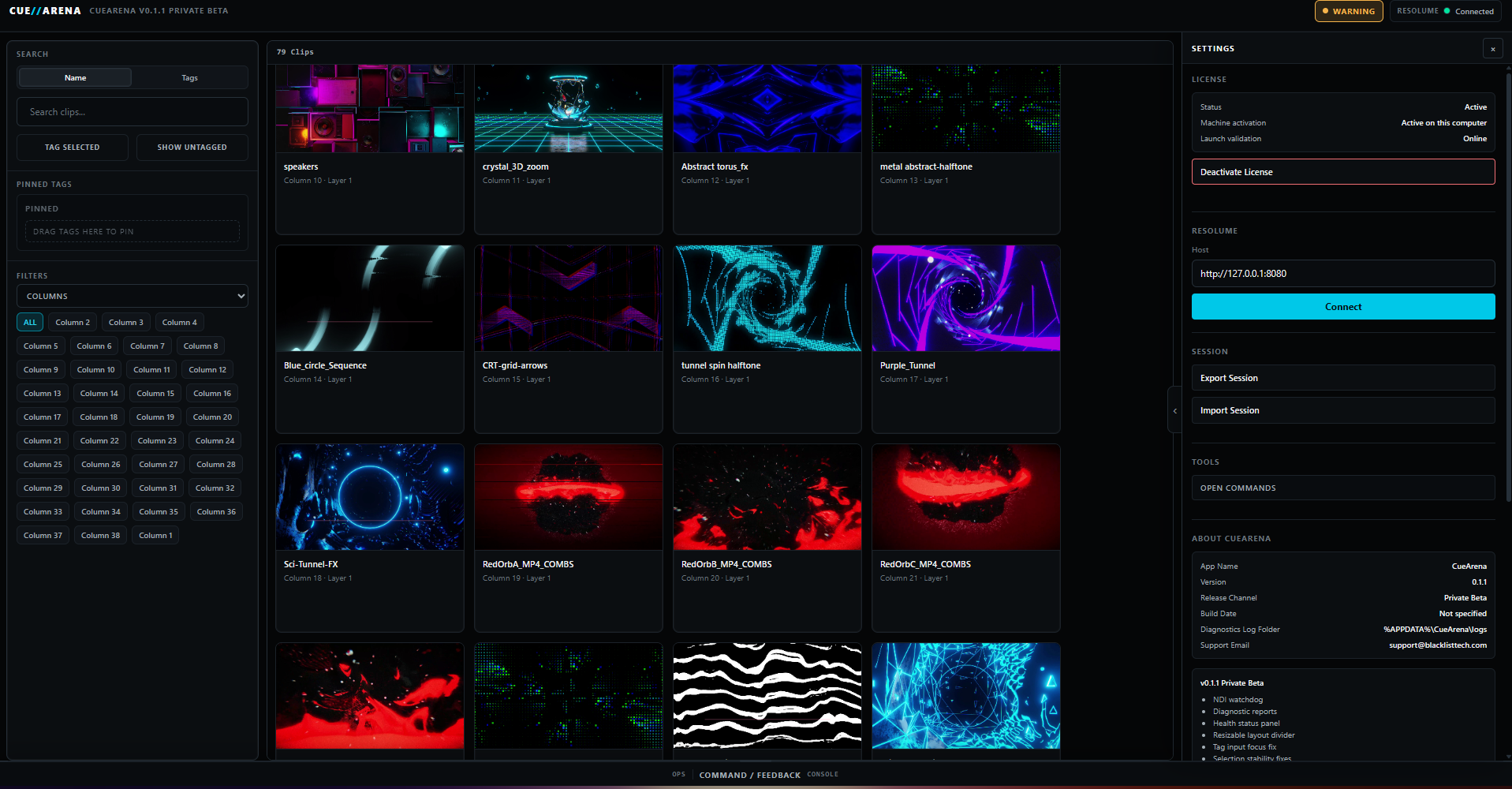Click the Show Untagged button
Screen dimensions: 1512x789
coord(192,147)
